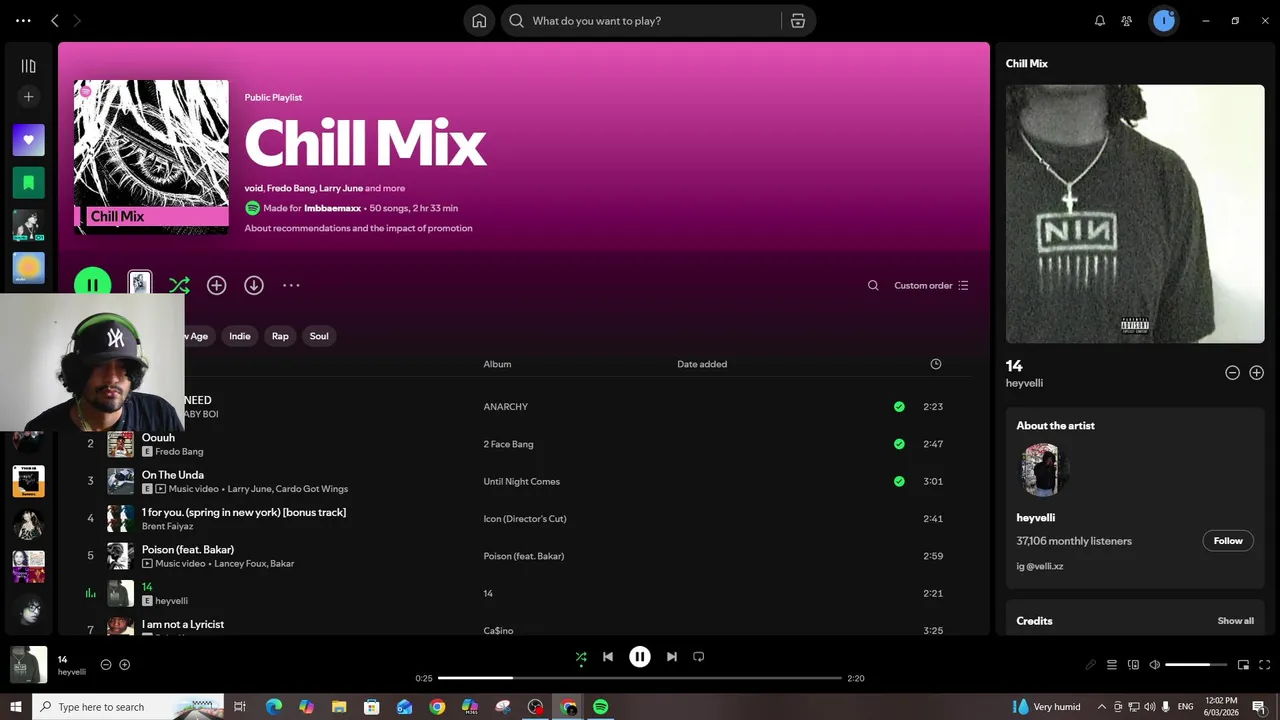Filter playlist by Rap genre
The image size is (1280, 720).
280,336
